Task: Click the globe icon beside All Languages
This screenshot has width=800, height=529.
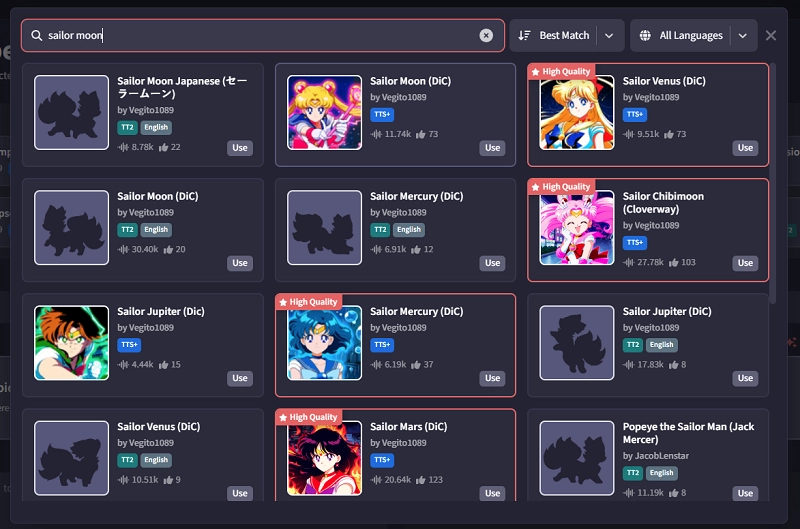Action: pyautogui.click(x=645, y=35)
